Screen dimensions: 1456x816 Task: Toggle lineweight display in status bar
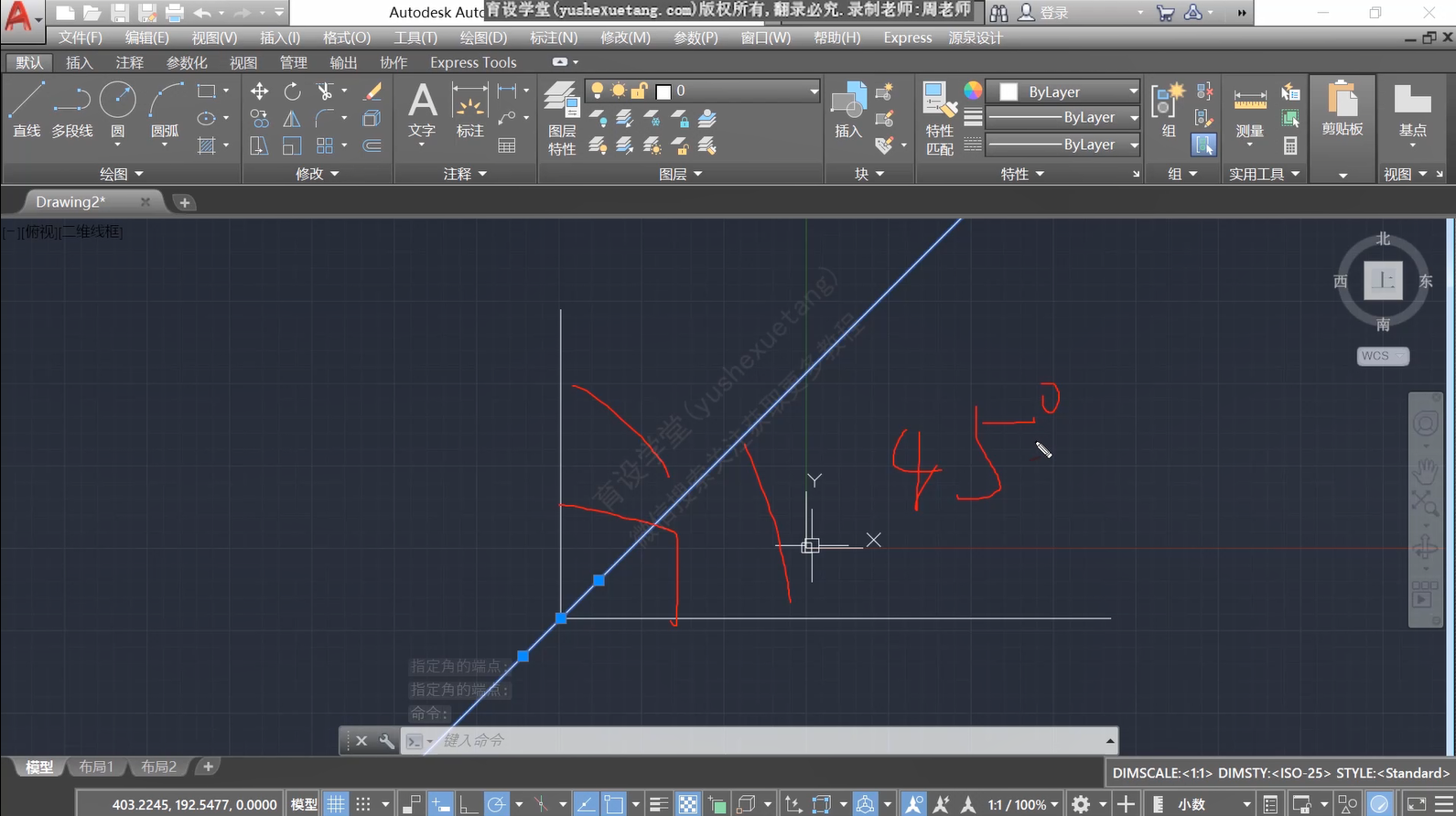click(x=659, y=804)
